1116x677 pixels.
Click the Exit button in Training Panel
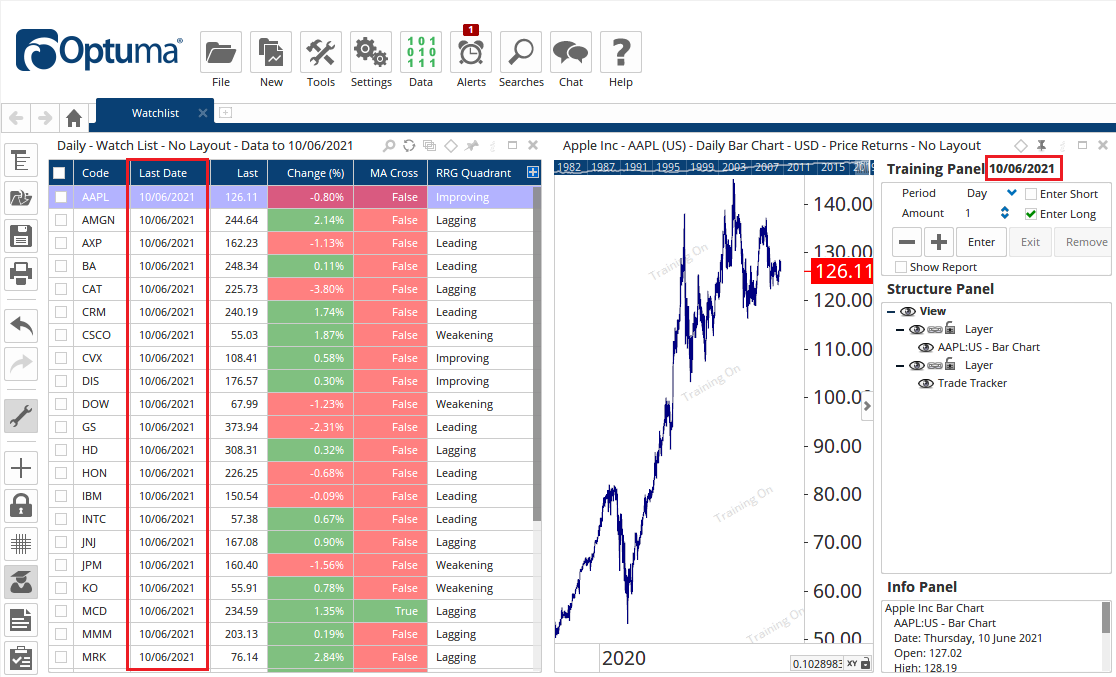click(1031, 242)
